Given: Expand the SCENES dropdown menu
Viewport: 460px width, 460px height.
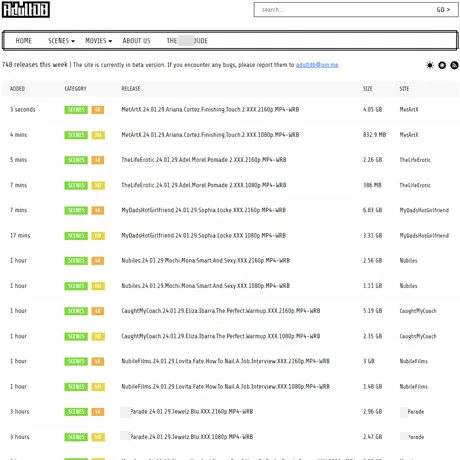Looking at the screenshot, I should coord(61,41).
